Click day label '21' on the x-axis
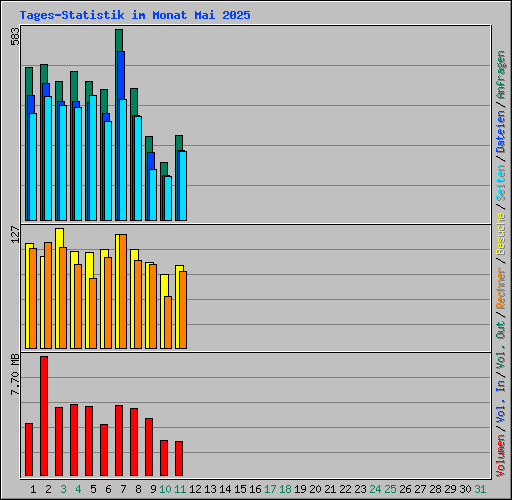Image resolution: width=512 pixels, height=500 pixels. (x=330, y=489)
